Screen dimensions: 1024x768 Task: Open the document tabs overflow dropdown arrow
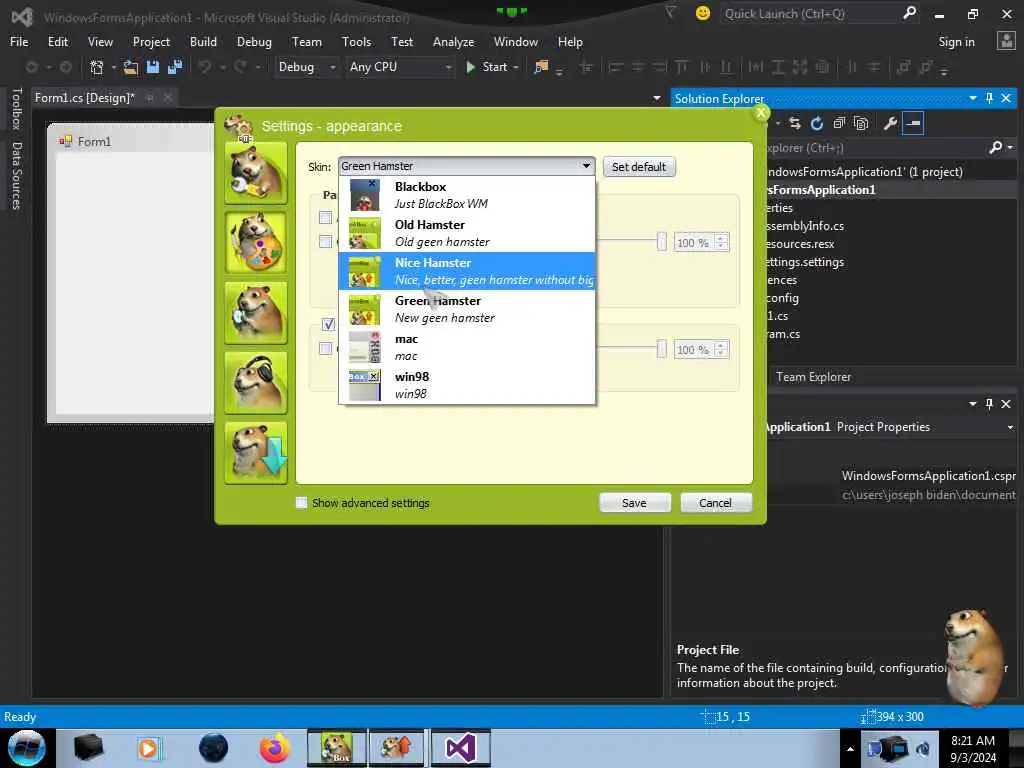coord(656,98)
